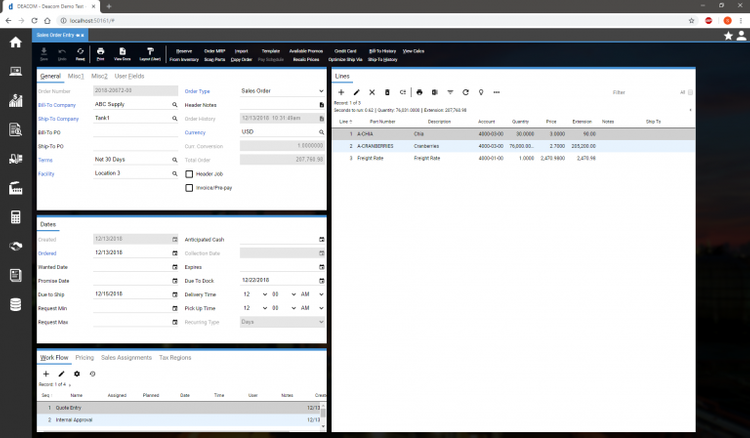
Task: Edit the selected line with the pencil icon
Action: click(356, 92)
